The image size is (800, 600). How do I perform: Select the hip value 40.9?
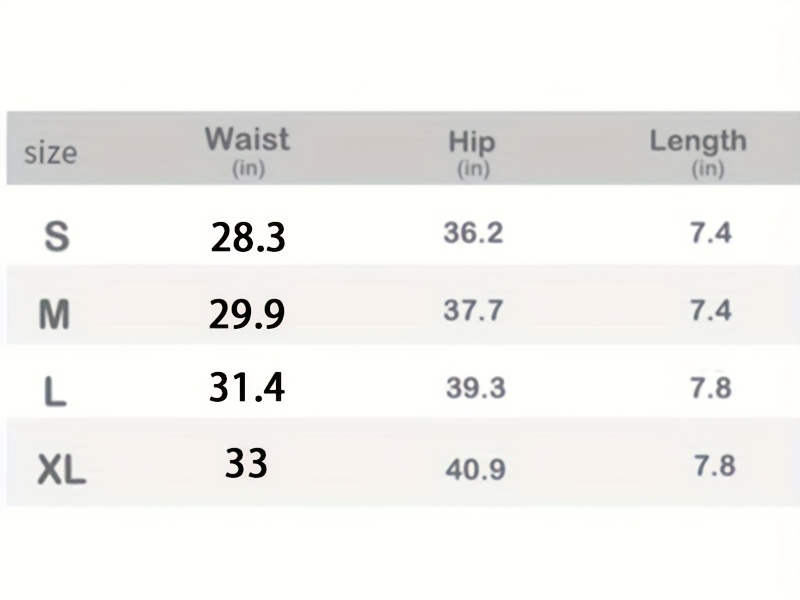coord(475,468)
